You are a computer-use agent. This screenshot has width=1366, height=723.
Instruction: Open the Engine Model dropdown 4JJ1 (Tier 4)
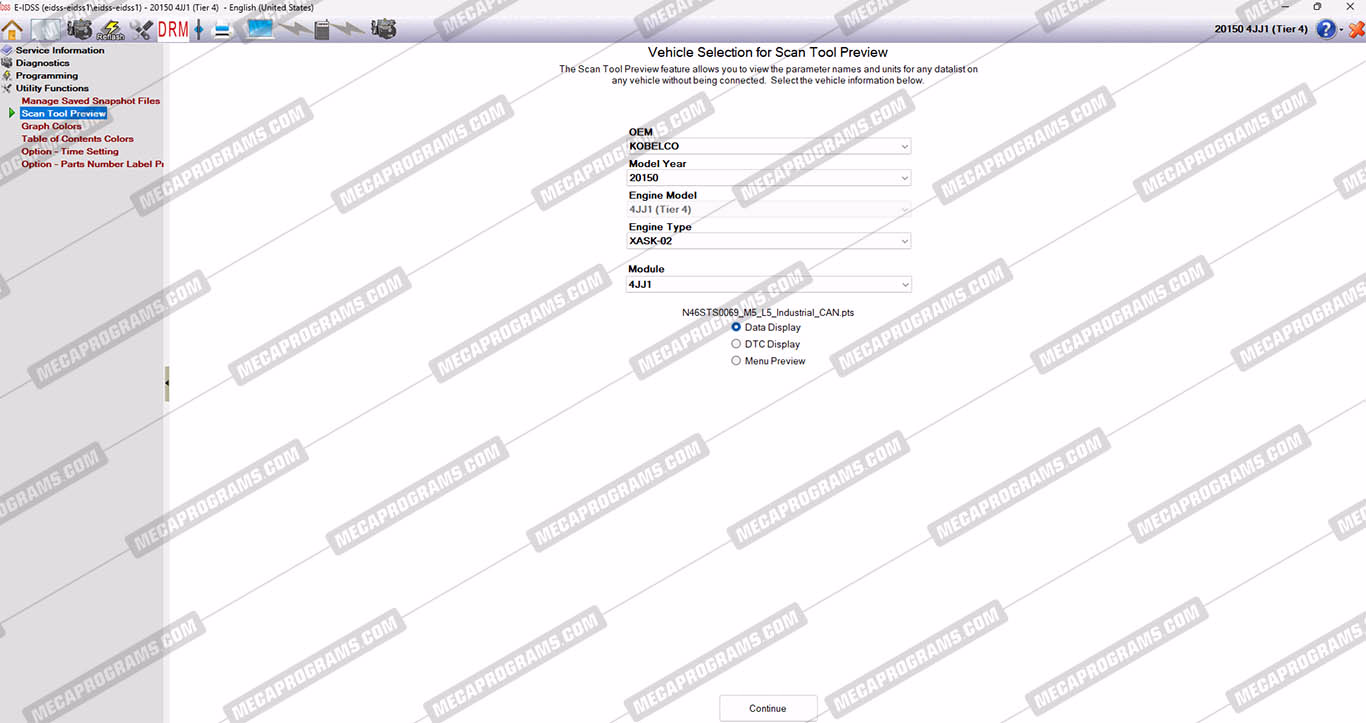(x=769, y=210)
